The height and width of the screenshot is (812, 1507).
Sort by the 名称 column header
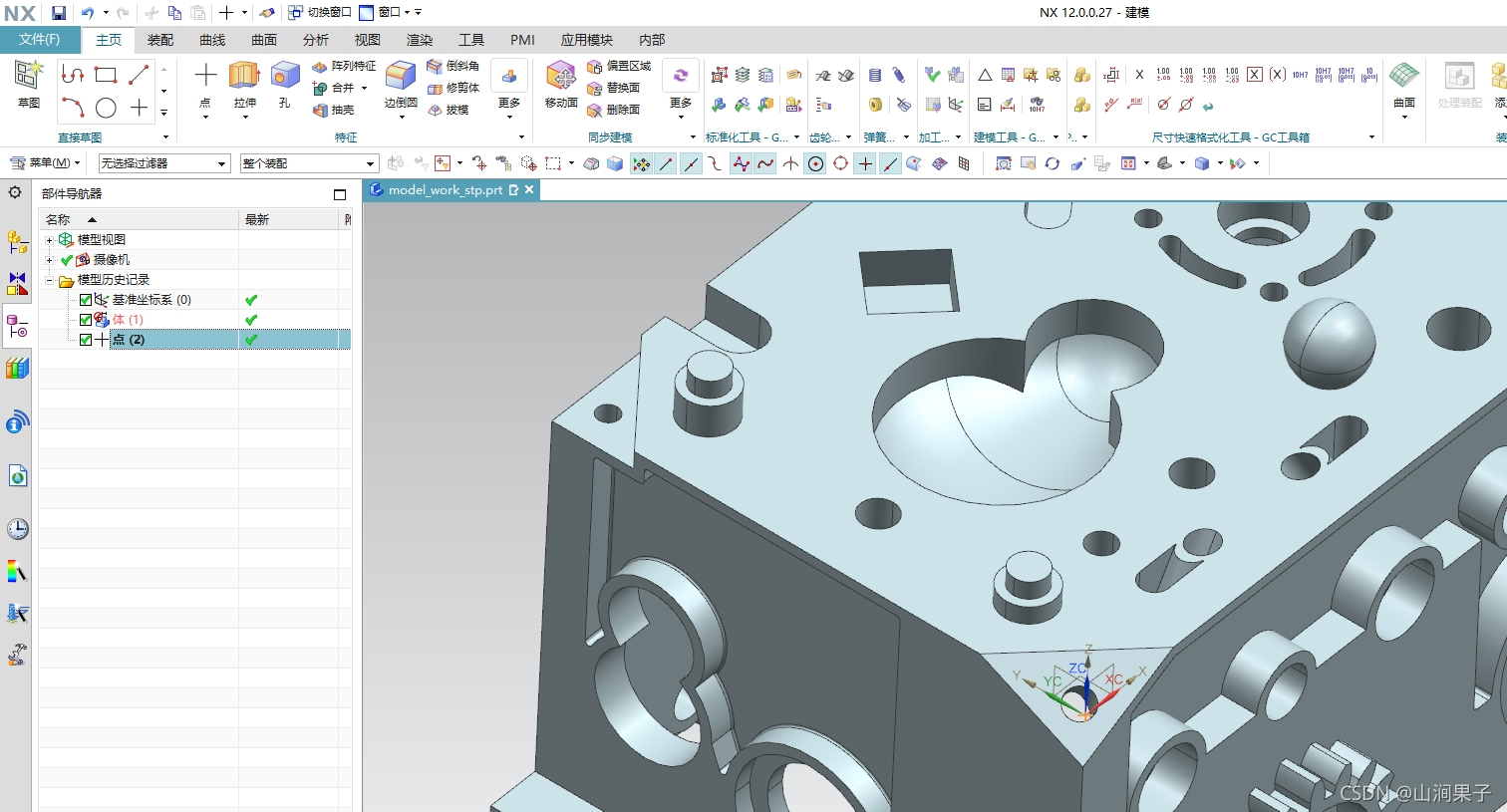(x=140, y=219)
